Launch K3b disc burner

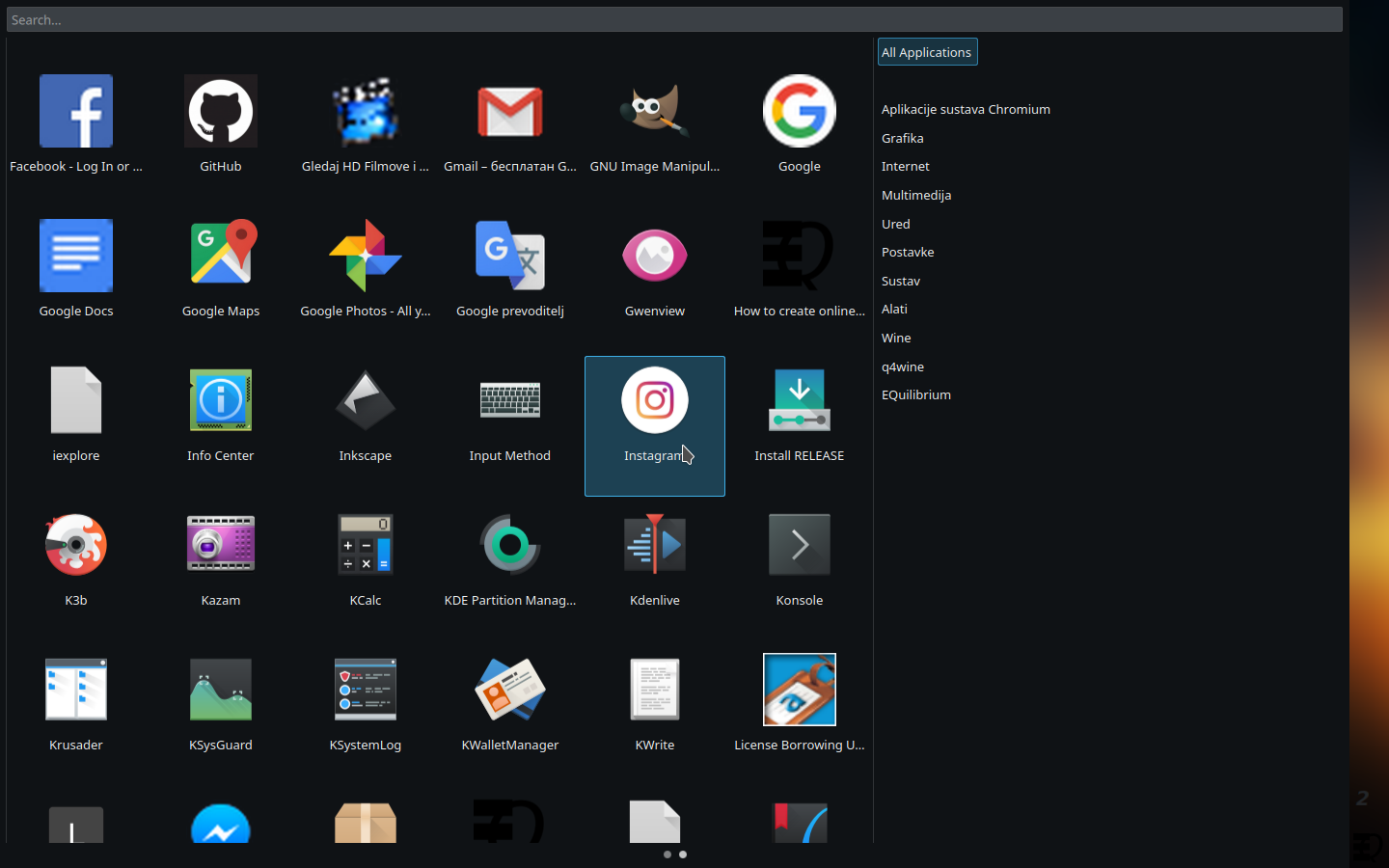[x=76, y=545]
